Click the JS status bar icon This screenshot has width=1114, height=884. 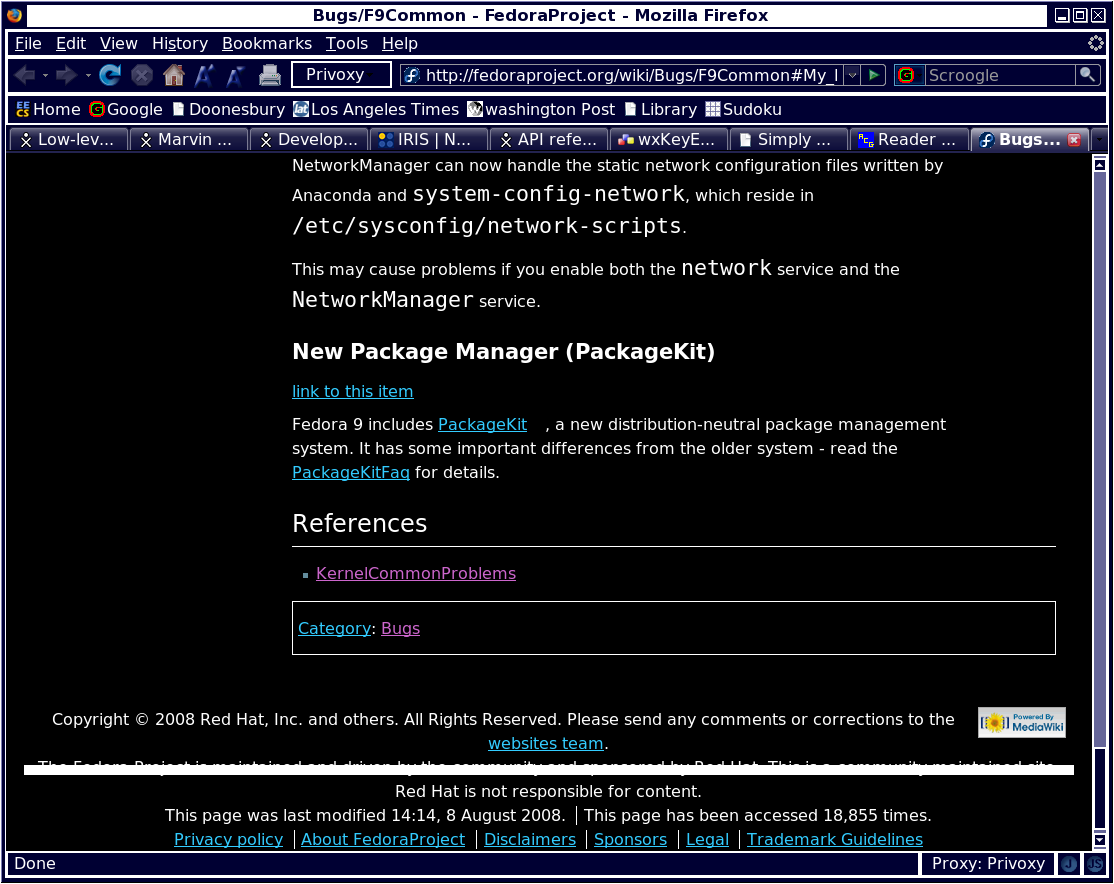pos(1095,864)
